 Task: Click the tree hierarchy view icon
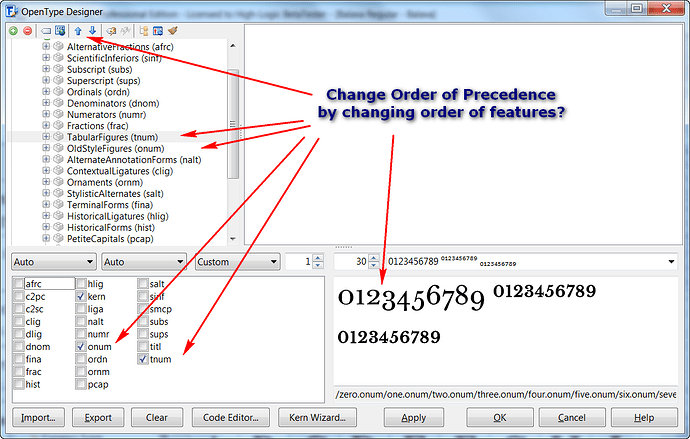[x=143, y=31]
